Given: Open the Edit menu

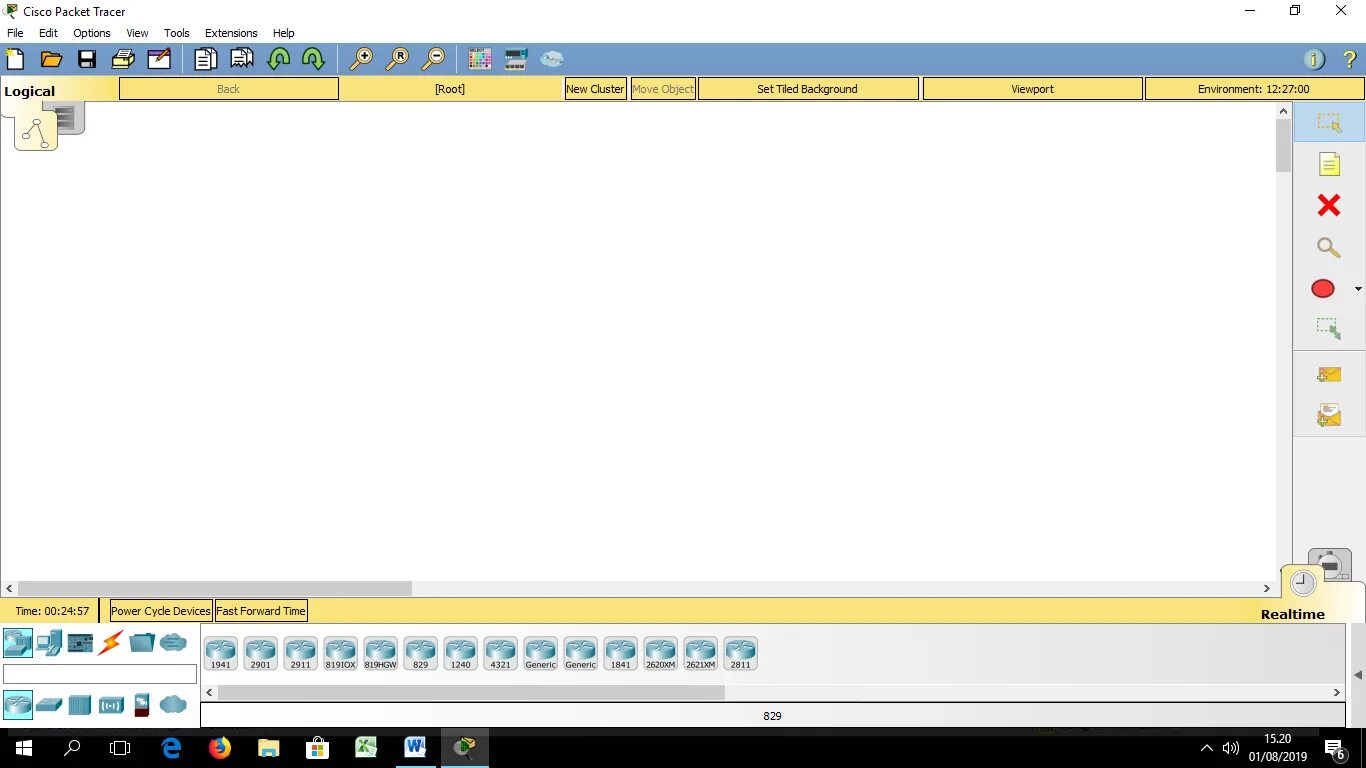Looking at the screenshot, I should tap(48, 33).
